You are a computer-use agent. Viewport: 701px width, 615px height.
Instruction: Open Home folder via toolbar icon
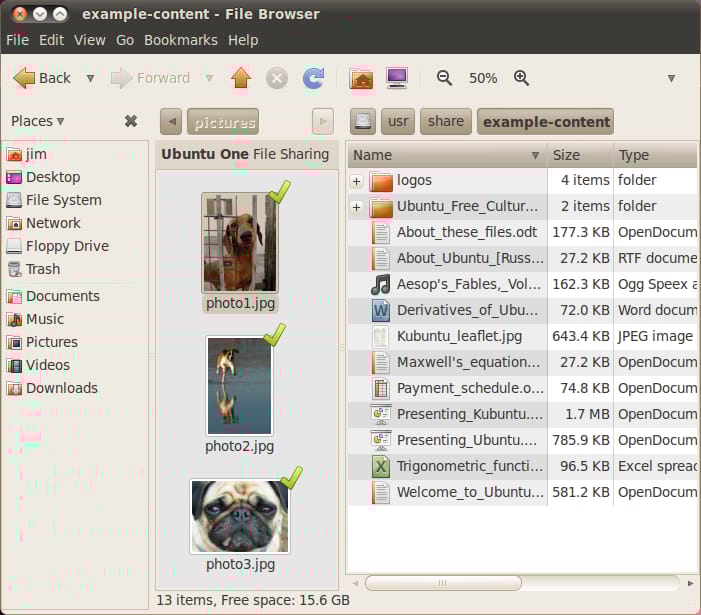point(361,78)
